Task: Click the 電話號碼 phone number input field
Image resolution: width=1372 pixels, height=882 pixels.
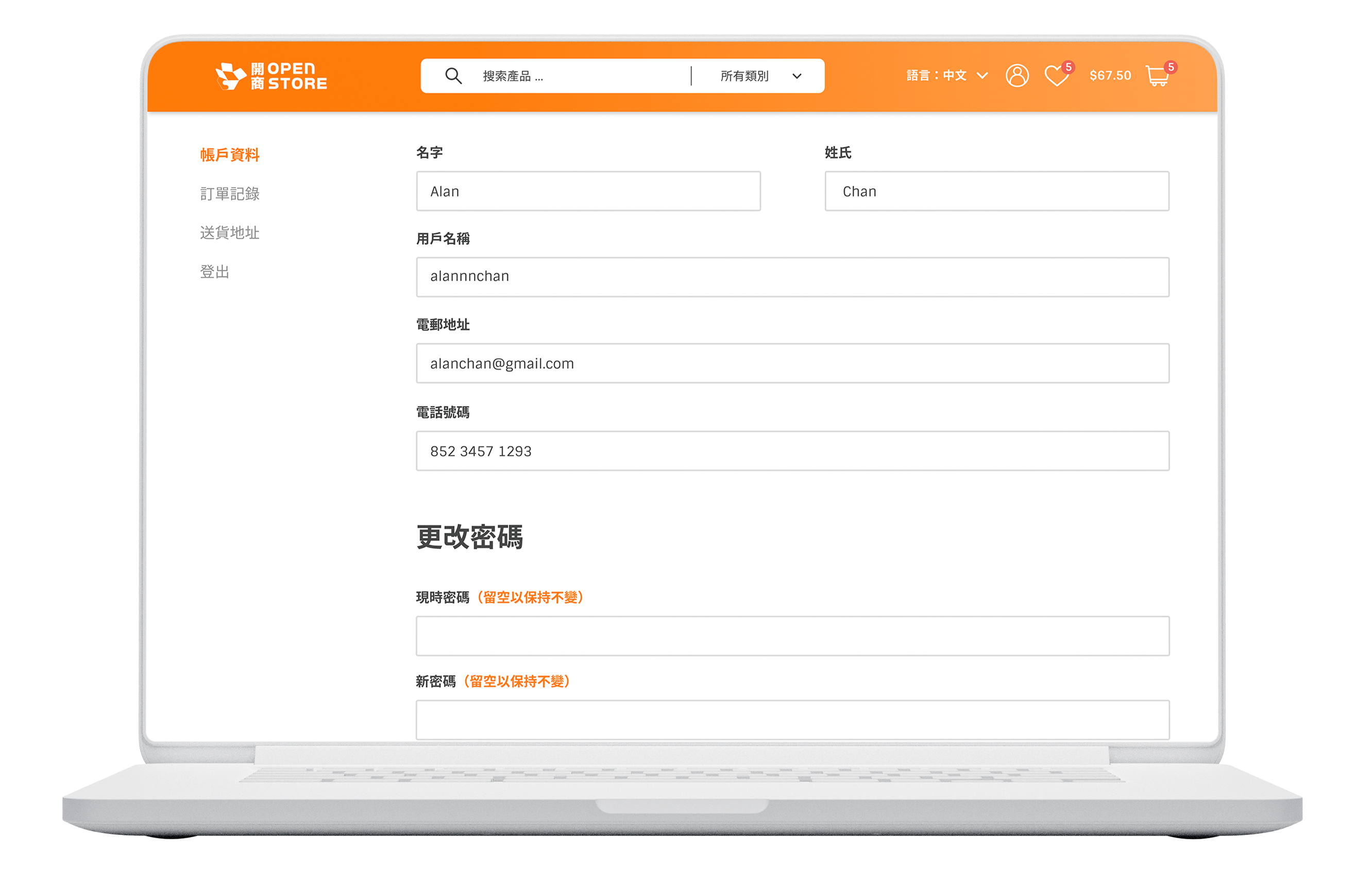Action: point(790,450)
